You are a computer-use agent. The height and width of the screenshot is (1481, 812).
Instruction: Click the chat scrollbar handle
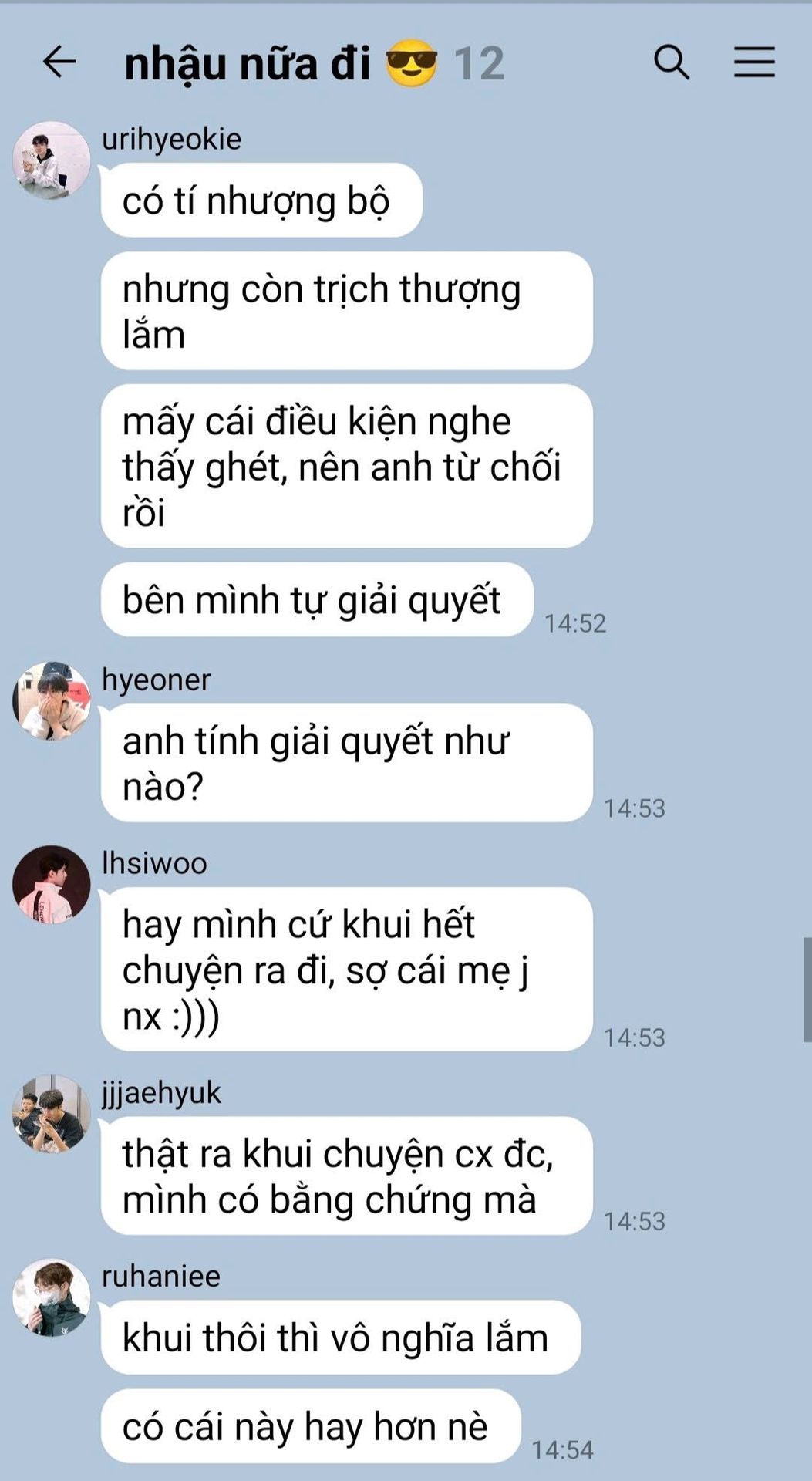pyautogui.click(x=807, y=990)
